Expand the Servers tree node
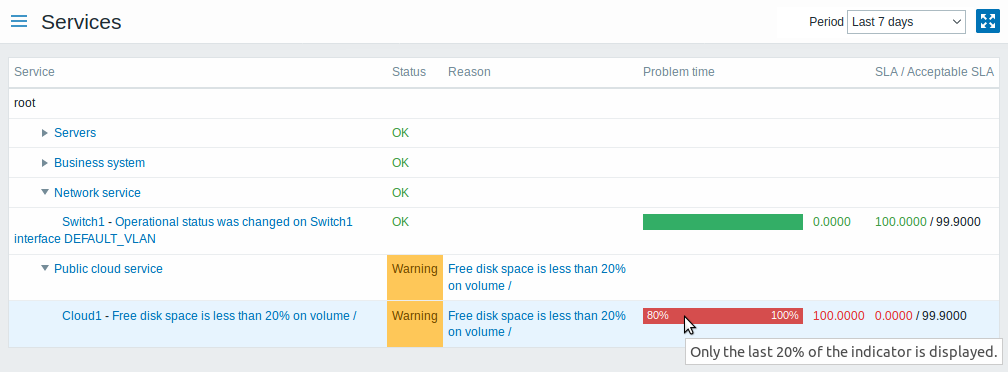1008x372 pixels. point(45,133)
